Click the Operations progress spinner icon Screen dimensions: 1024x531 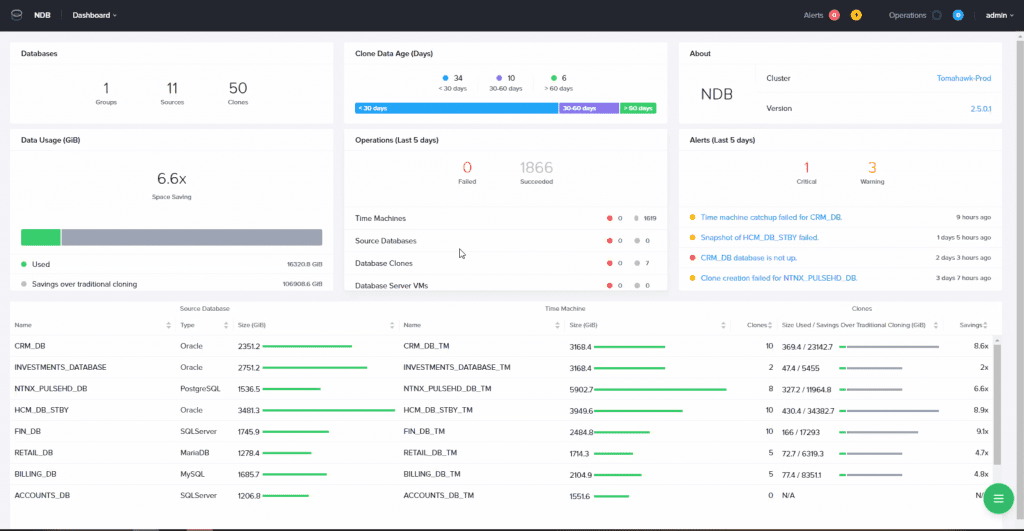tap(937, 15)
